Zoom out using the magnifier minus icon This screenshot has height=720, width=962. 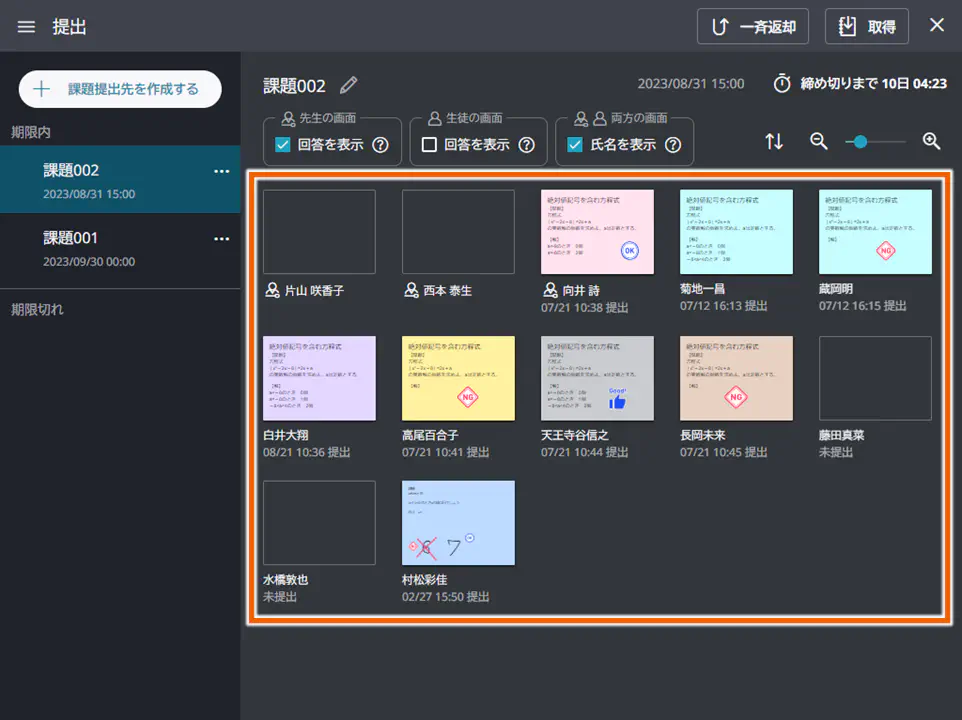(818, 141)
